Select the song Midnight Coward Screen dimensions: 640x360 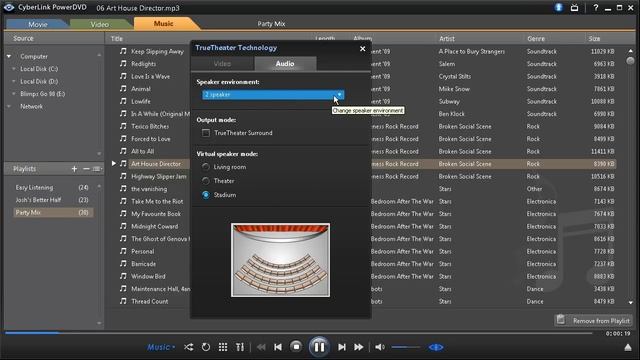(x=155, y=227)
